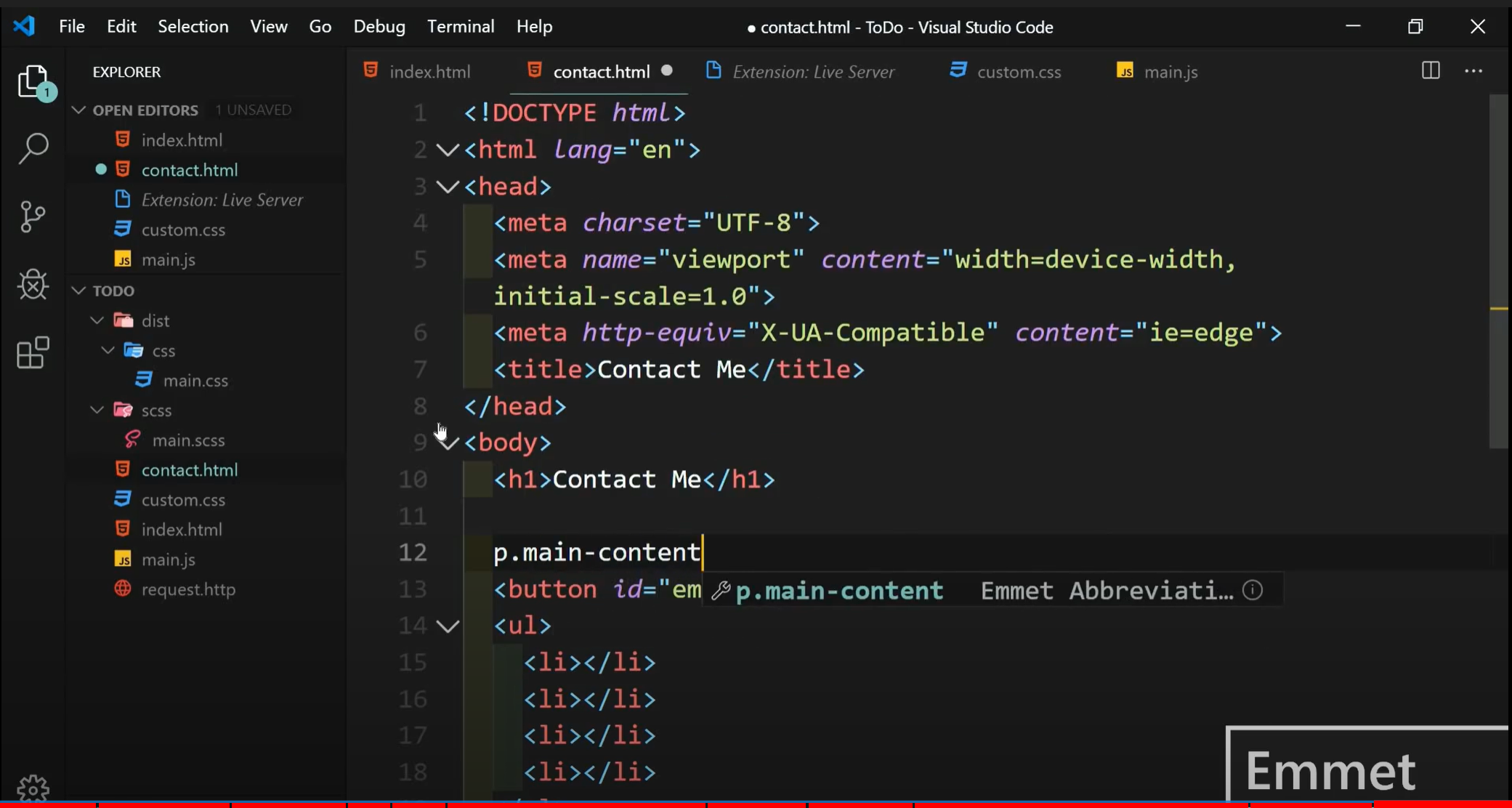Fold the ul element on line 14

coord(447,626)
